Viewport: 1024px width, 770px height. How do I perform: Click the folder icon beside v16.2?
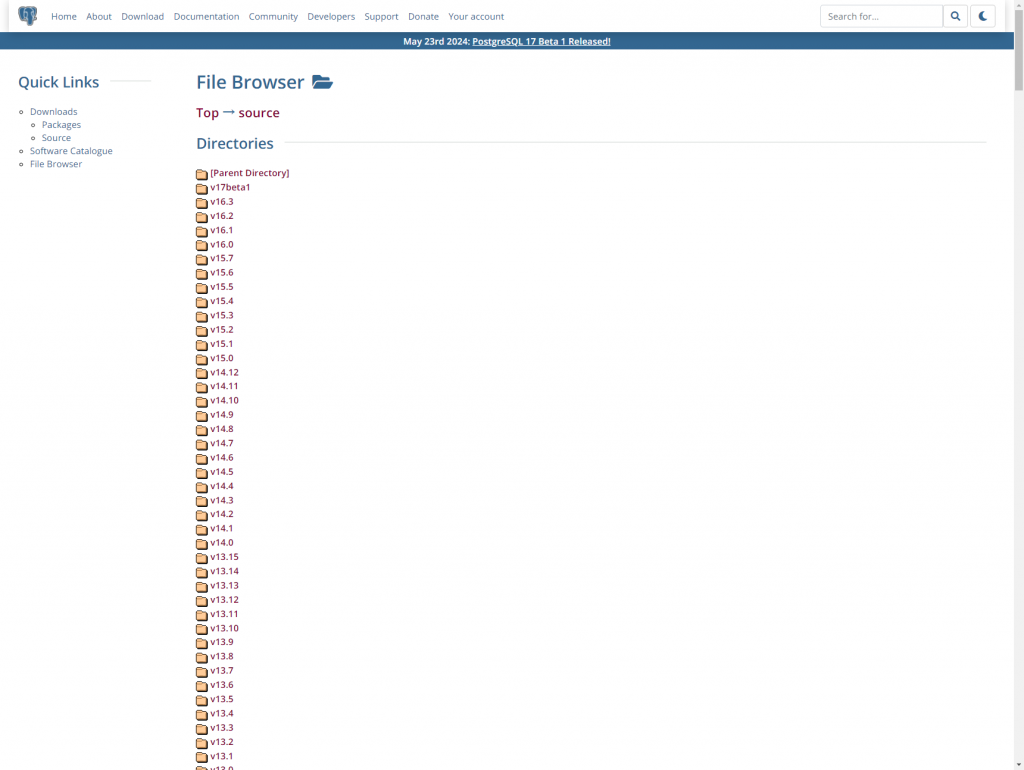click(202, 217)
